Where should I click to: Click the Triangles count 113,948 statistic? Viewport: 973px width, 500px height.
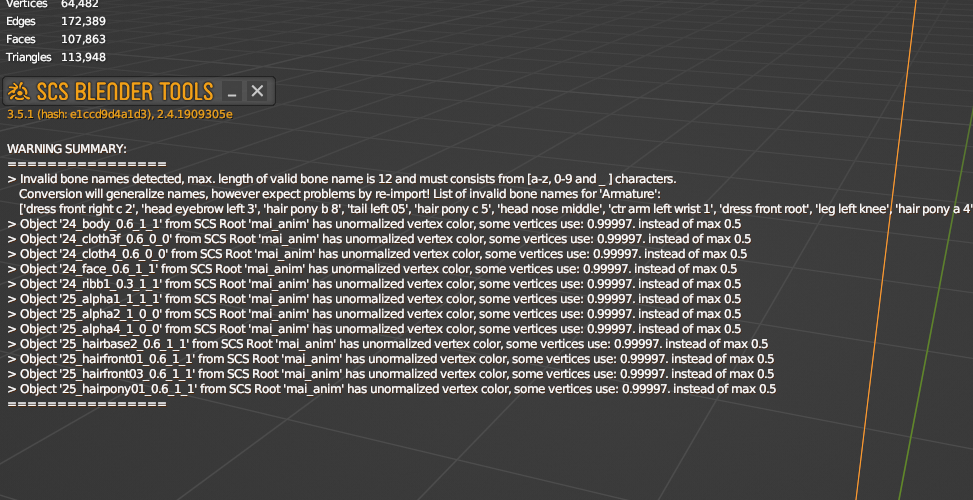56,57
